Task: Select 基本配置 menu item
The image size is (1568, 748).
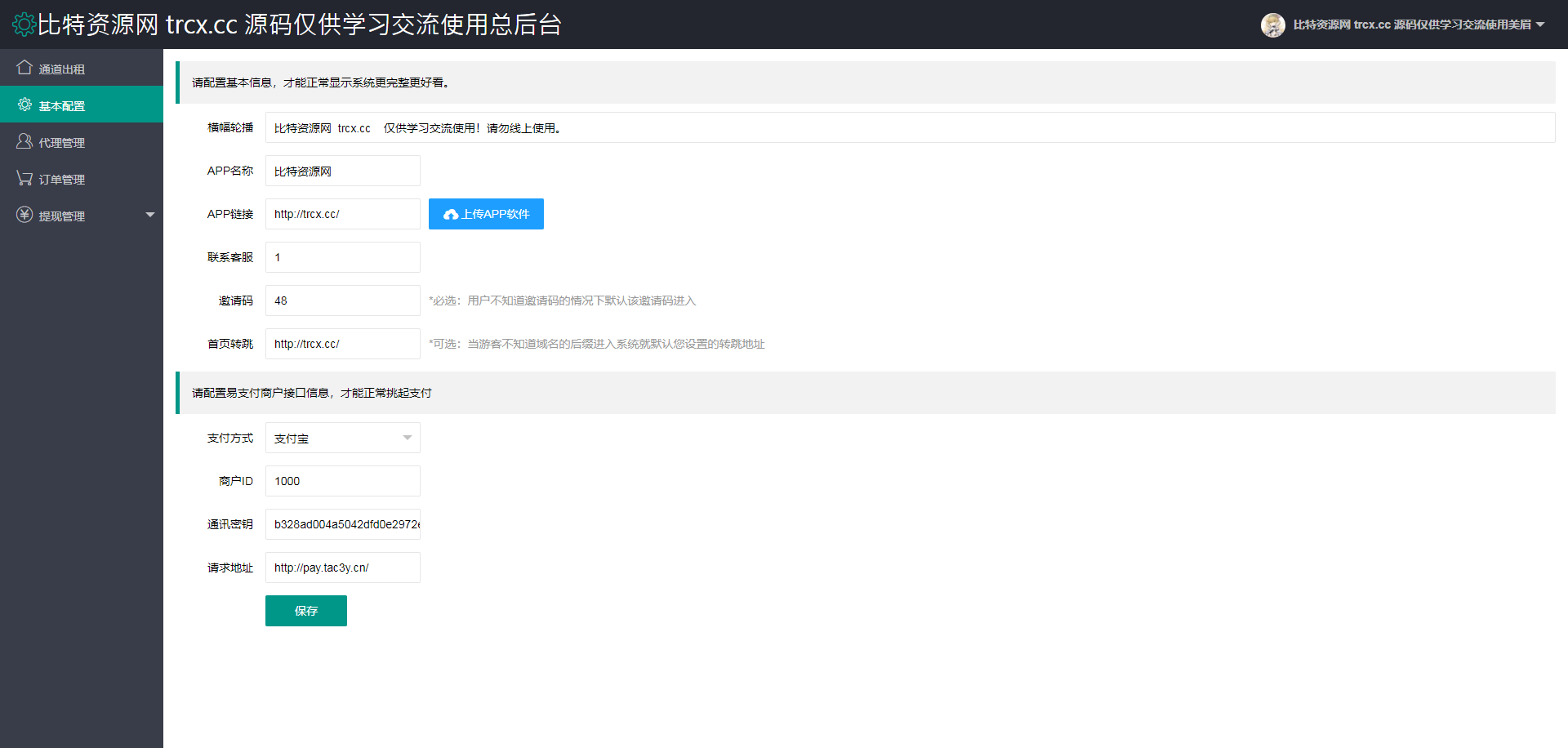Action: [x=82, y=105]
